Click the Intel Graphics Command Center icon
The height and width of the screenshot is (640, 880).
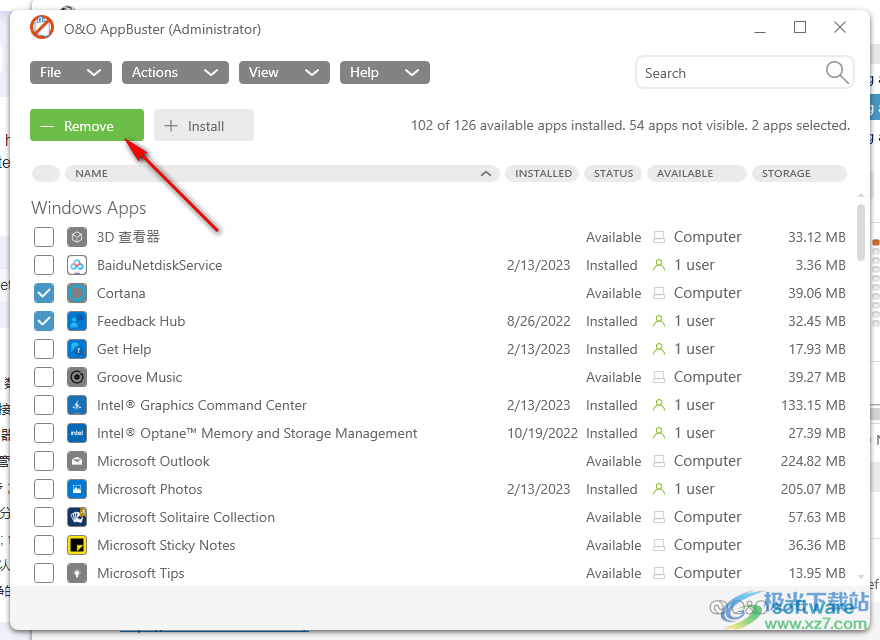77,405
